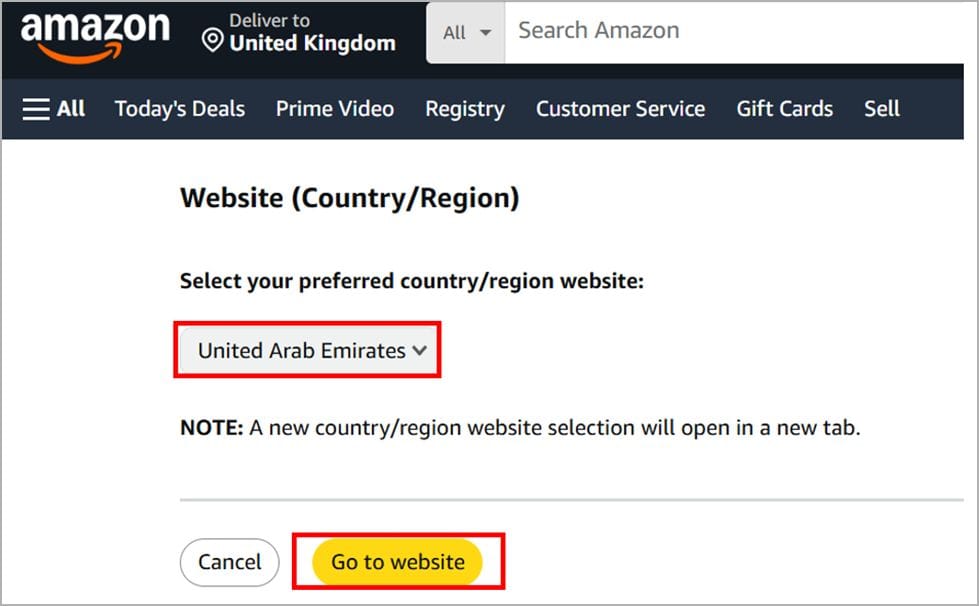Click the delivery location pin icon
Image resolution: width=979 pixels, height=606 pixels.
click(x=212, y=41)
